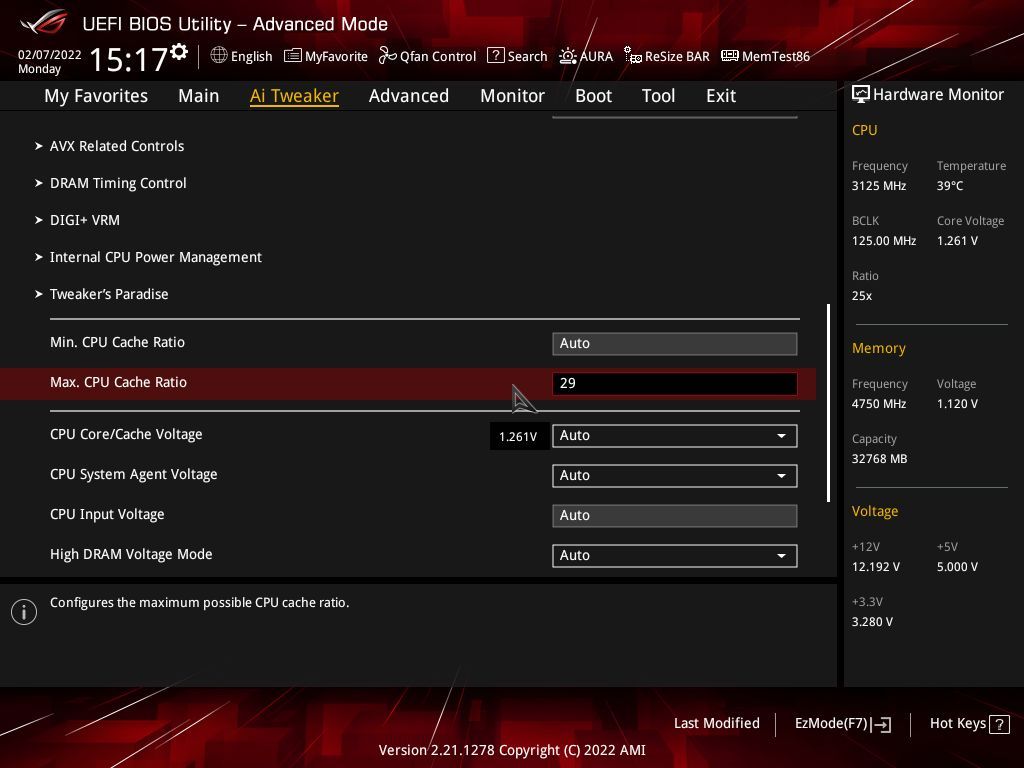Click the Search question-mark icon
This screenshot has height=768, width=1024.
(x=496, y=56)
